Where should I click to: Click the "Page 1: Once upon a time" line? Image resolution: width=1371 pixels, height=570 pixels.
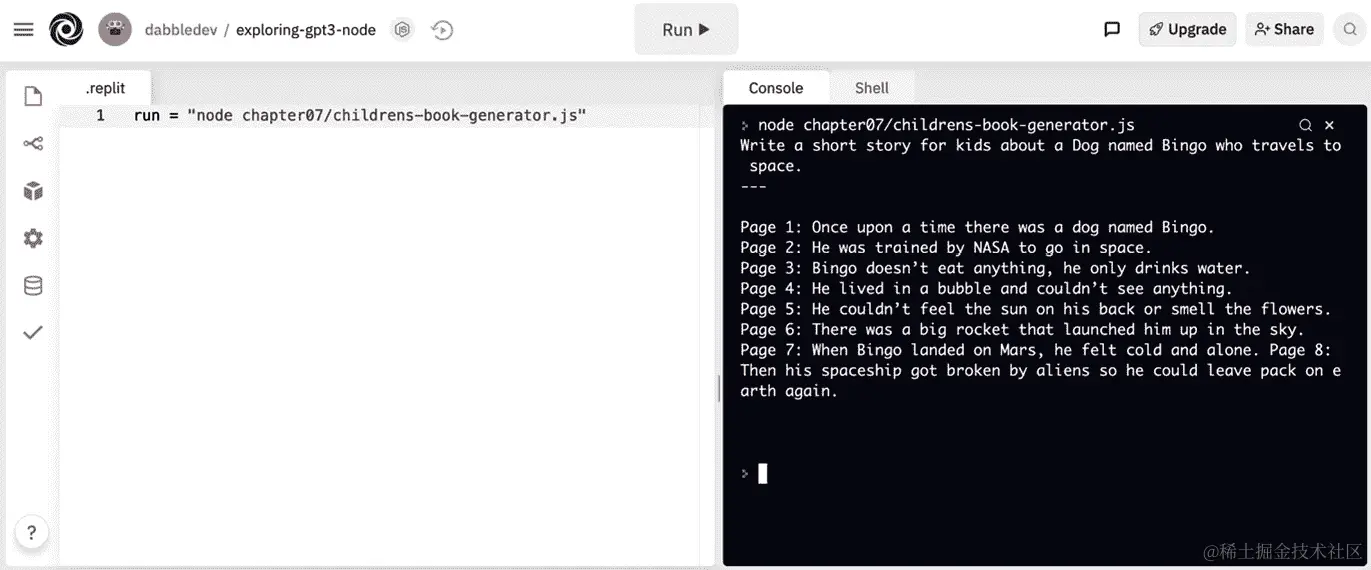(977, 227)
